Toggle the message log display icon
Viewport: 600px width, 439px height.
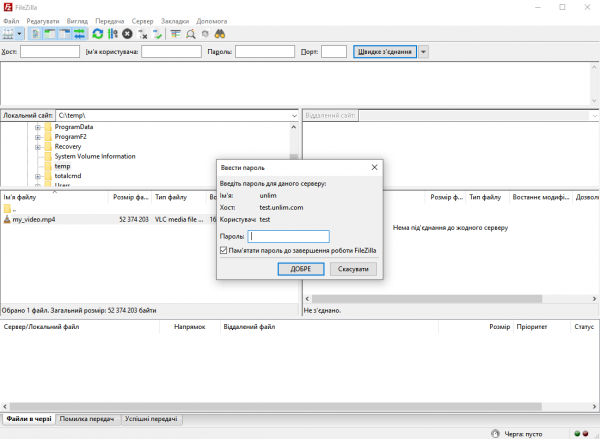[35, 34]
